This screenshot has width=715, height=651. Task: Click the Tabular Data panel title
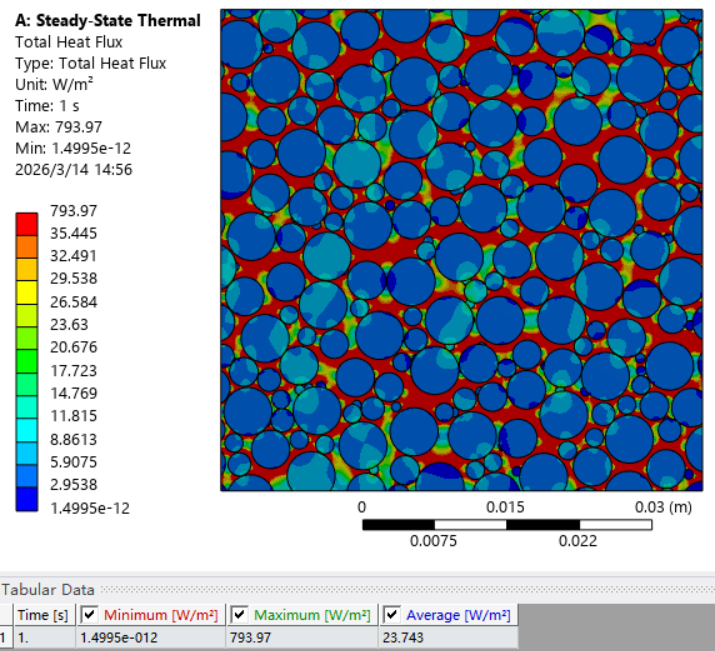point(47,589)
